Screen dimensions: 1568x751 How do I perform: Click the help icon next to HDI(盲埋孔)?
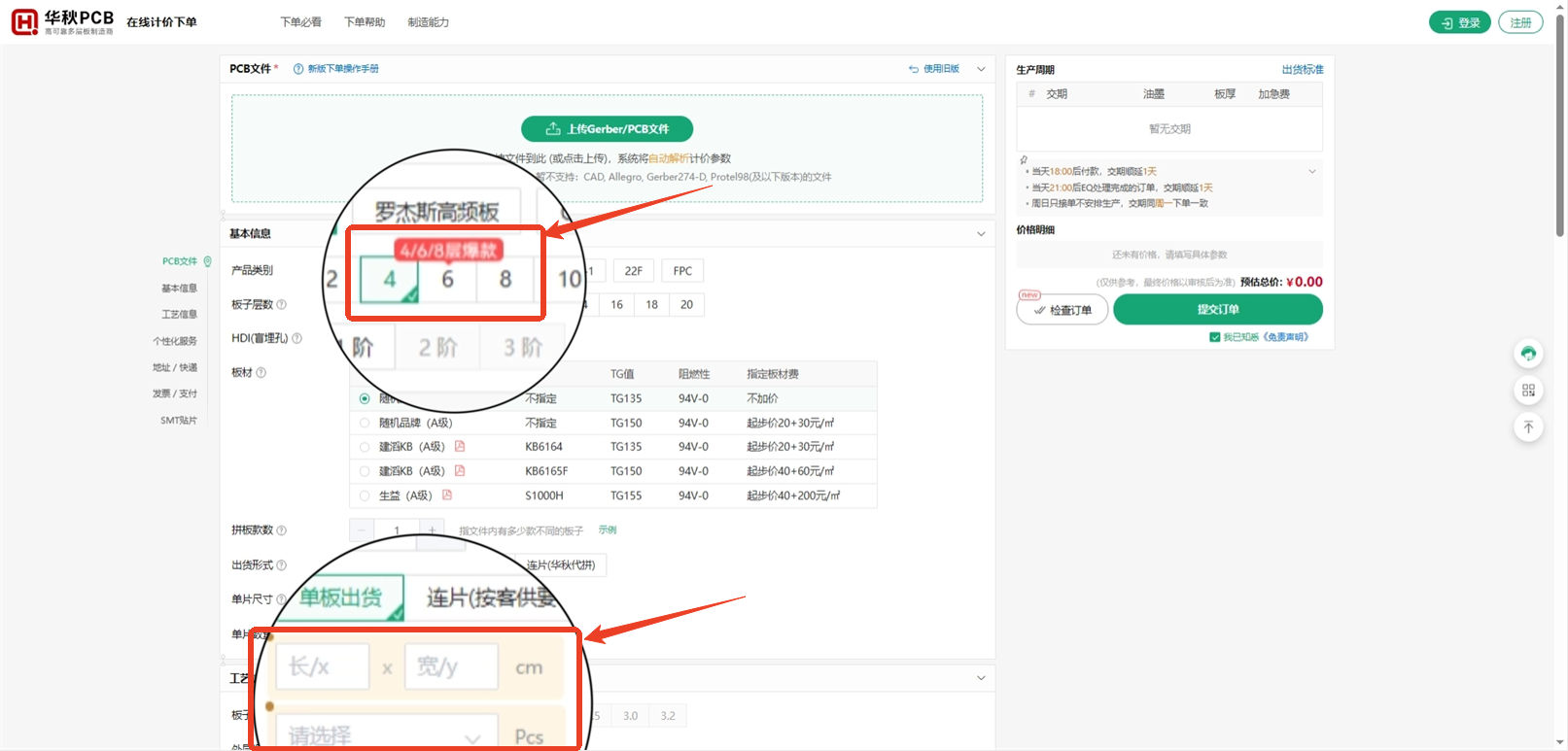tap(297, 338)
